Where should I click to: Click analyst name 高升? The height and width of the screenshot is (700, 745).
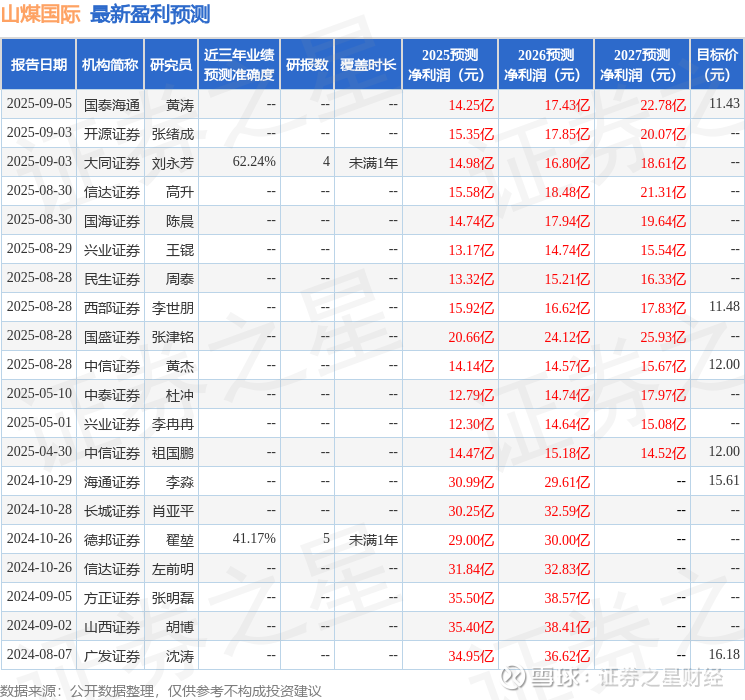pos(180,192)
